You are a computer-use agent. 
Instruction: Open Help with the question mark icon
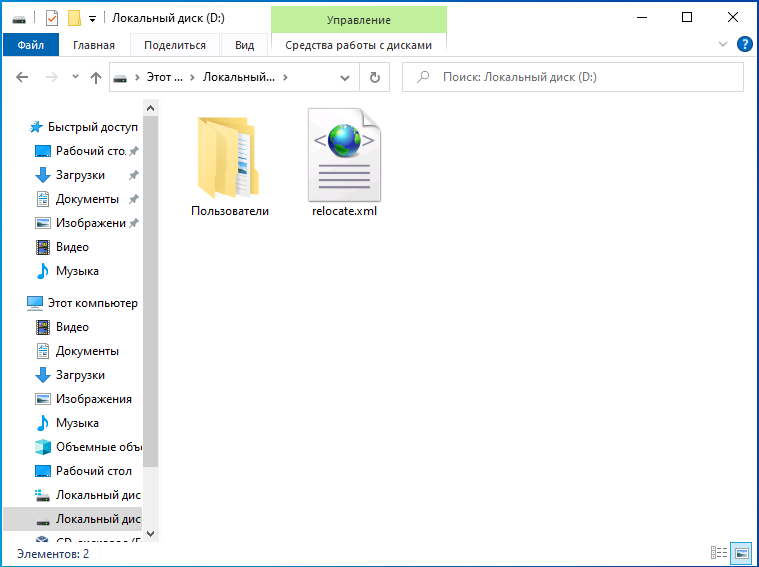tap(744, 45)
